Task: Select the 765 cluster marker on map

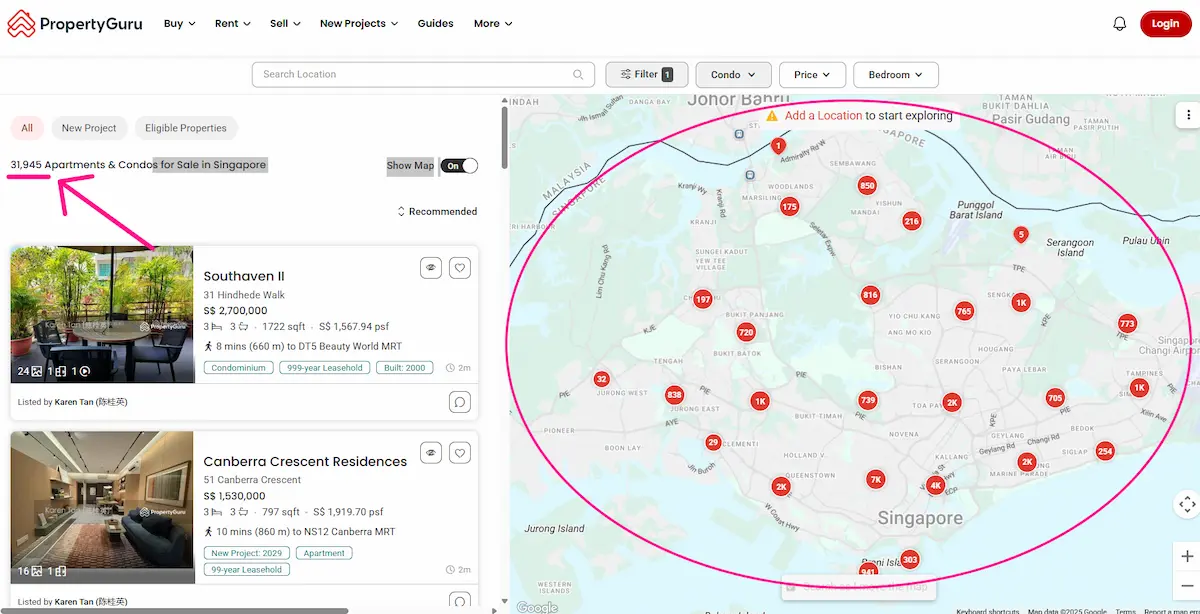Action: click(x=964, y=311)
